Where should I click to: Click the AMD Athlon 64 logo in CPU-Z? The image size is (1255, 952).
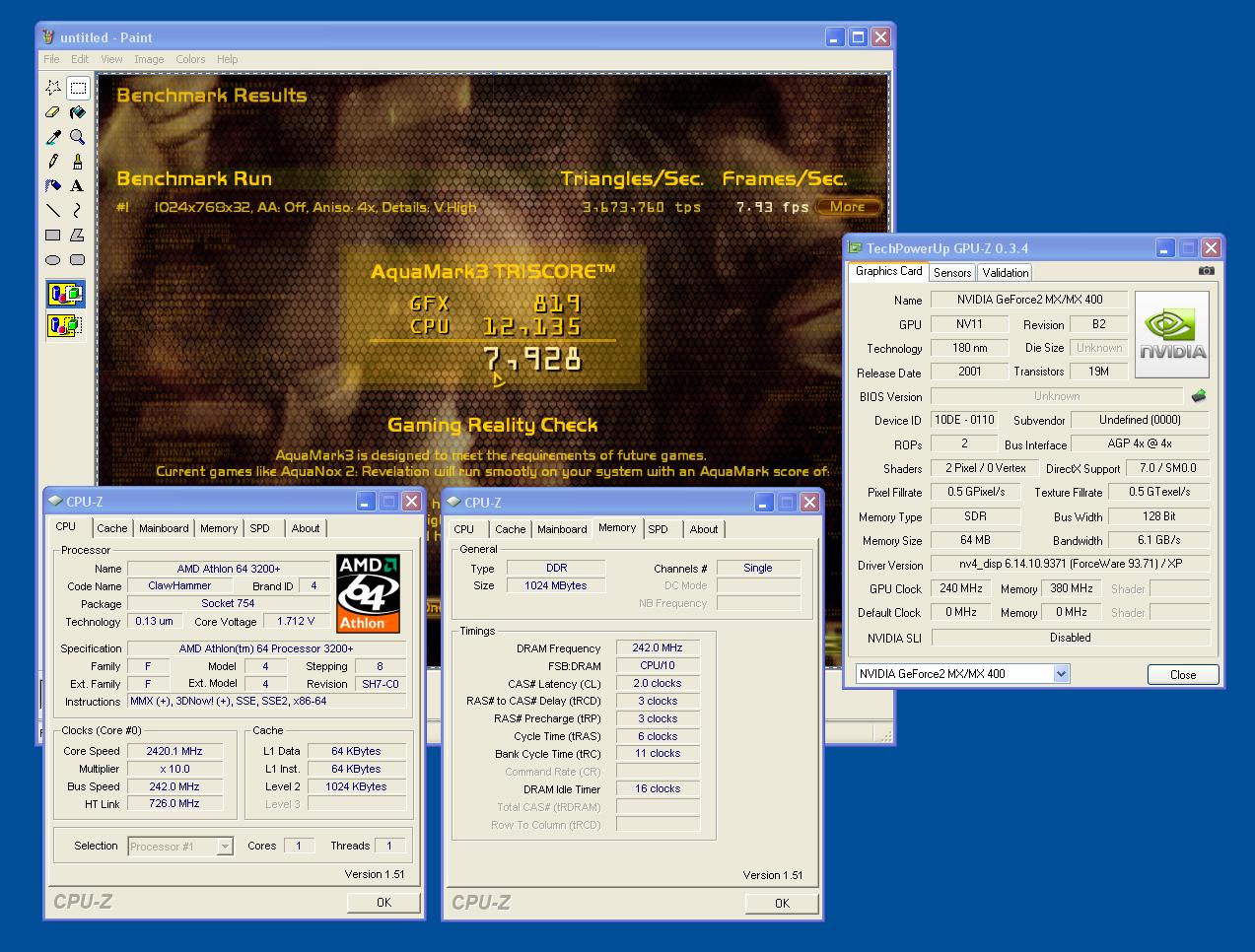(368, 592)
